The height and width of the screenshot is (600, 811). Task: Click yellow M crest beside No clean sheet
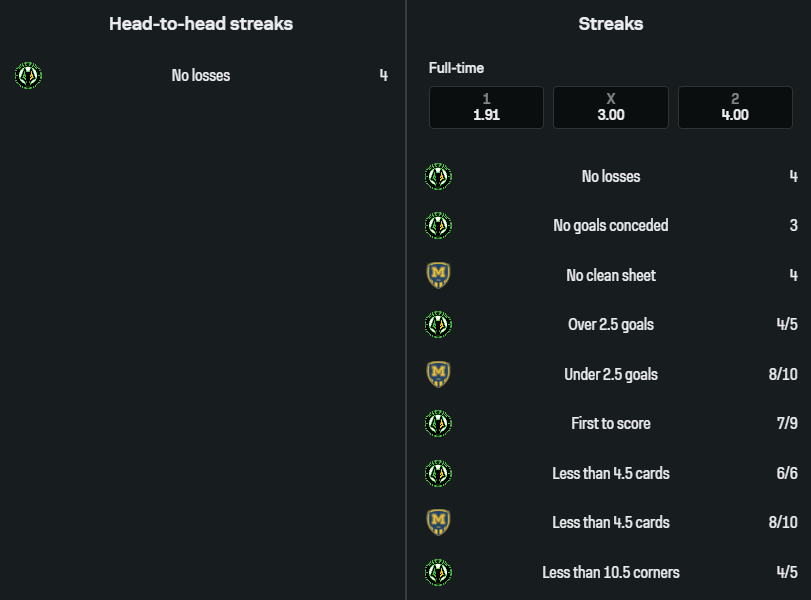pyautogui.click(x=438, y=275)
